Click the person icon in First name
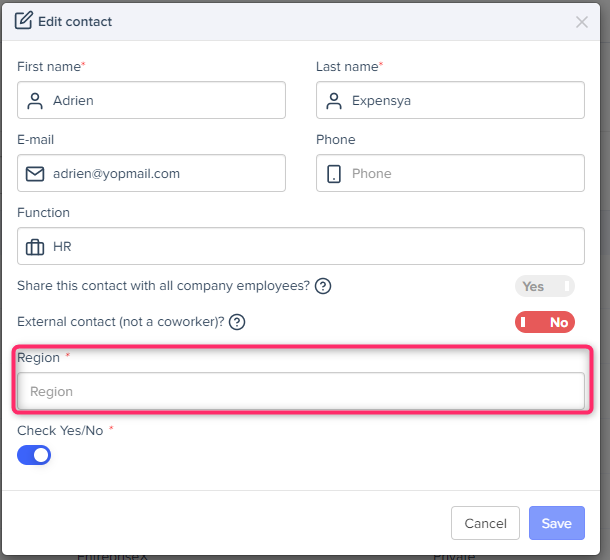The width and height of the screenshot is (610, 560). tap(35, 100)
